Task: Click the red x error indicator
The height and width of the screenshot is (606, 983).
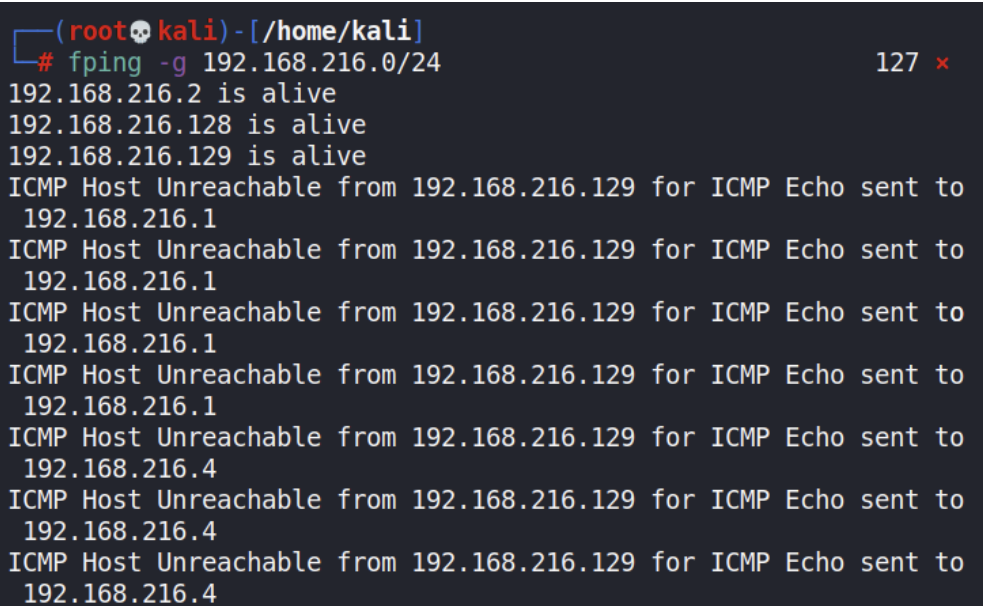Action: click(942, 63)
